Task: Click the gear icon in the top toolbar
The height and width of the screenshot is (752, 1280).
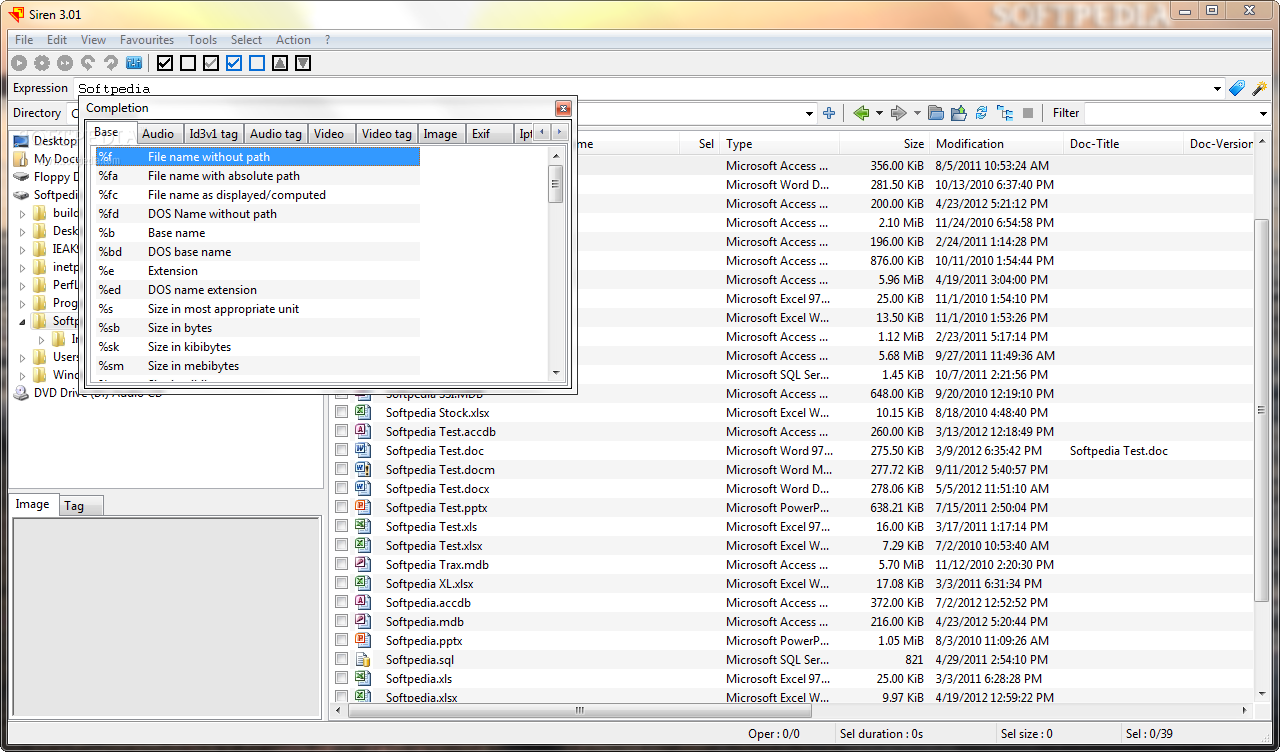Action: click(x=42, y=63)
